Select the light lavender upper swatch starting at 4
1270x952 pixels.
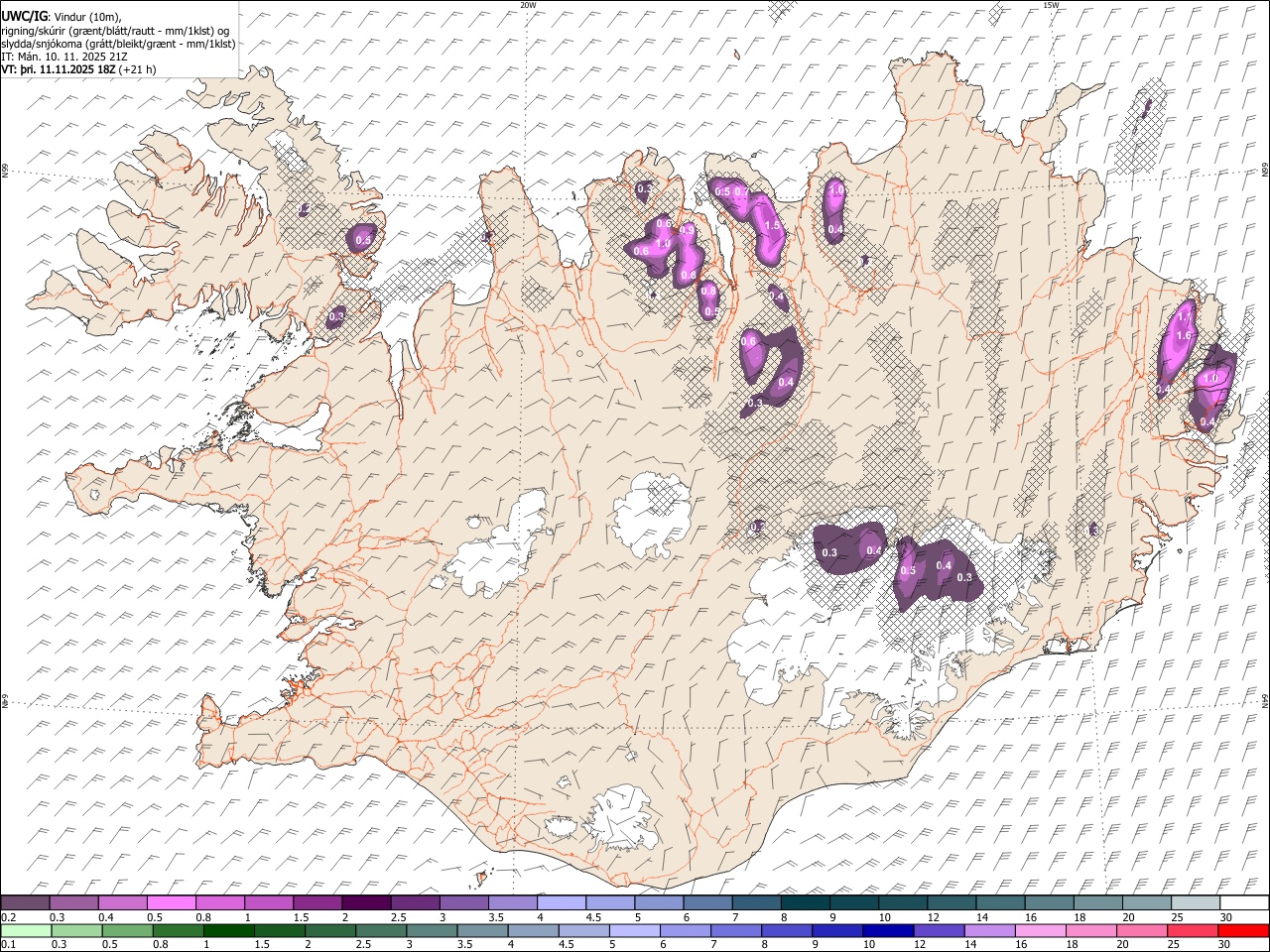click(562, 902)
